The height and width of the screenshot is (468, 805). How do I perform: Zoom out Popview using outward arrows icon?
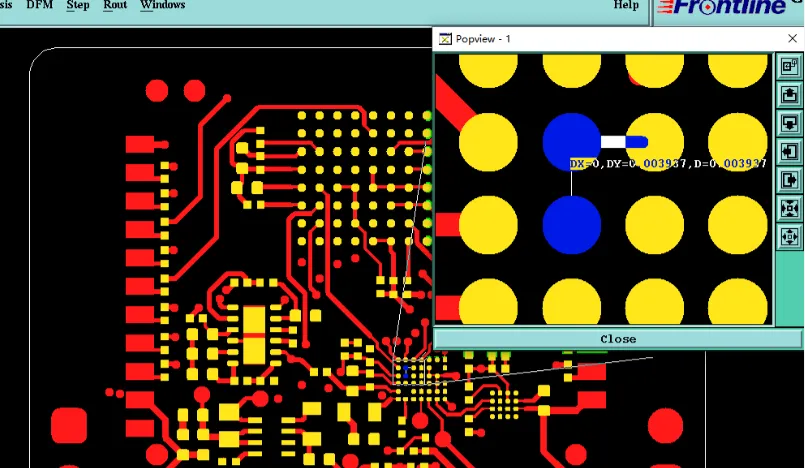pyautogui.click(x=789, y=237)
